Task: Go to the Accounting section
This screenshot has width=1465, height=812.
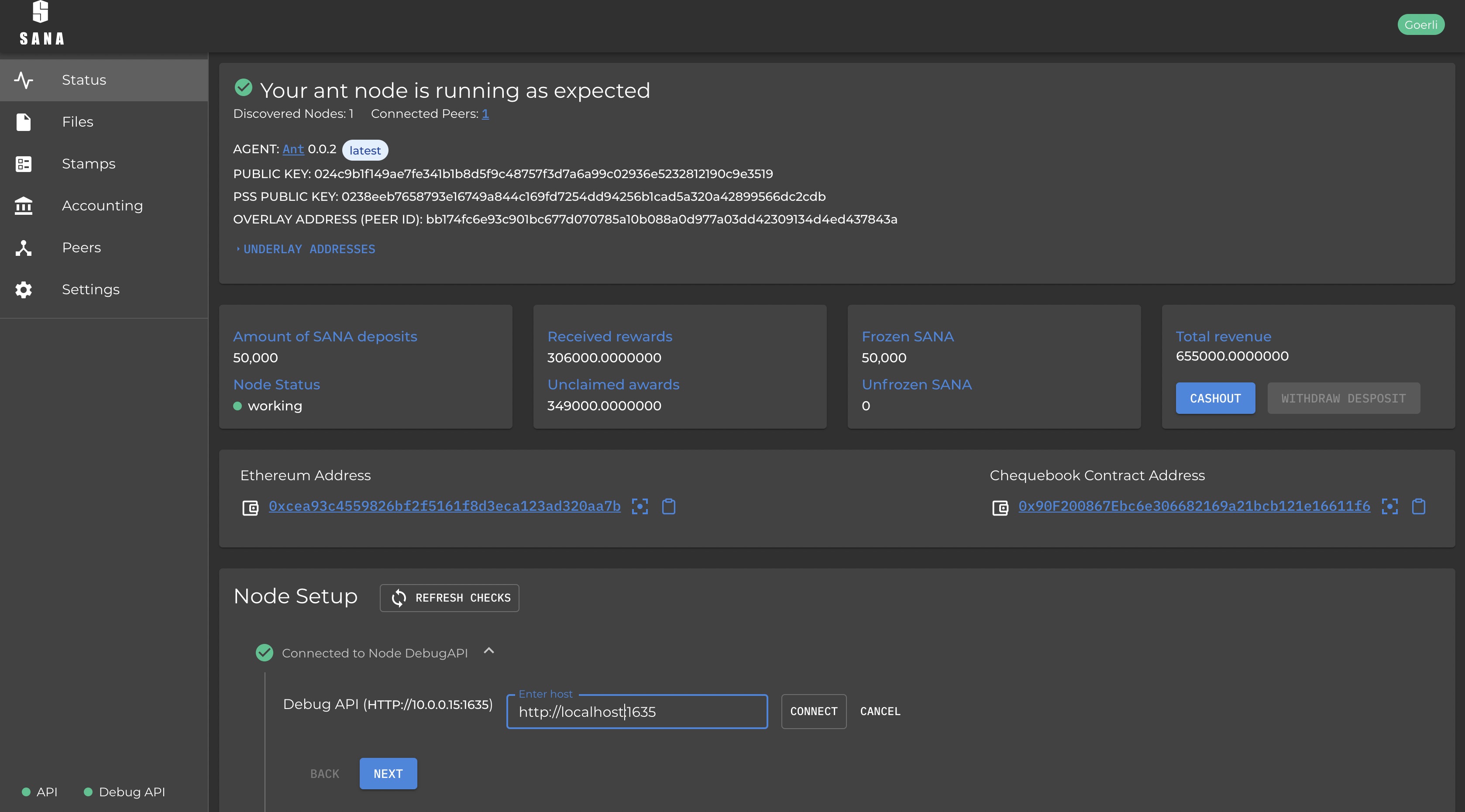Action: click(103, 205)
